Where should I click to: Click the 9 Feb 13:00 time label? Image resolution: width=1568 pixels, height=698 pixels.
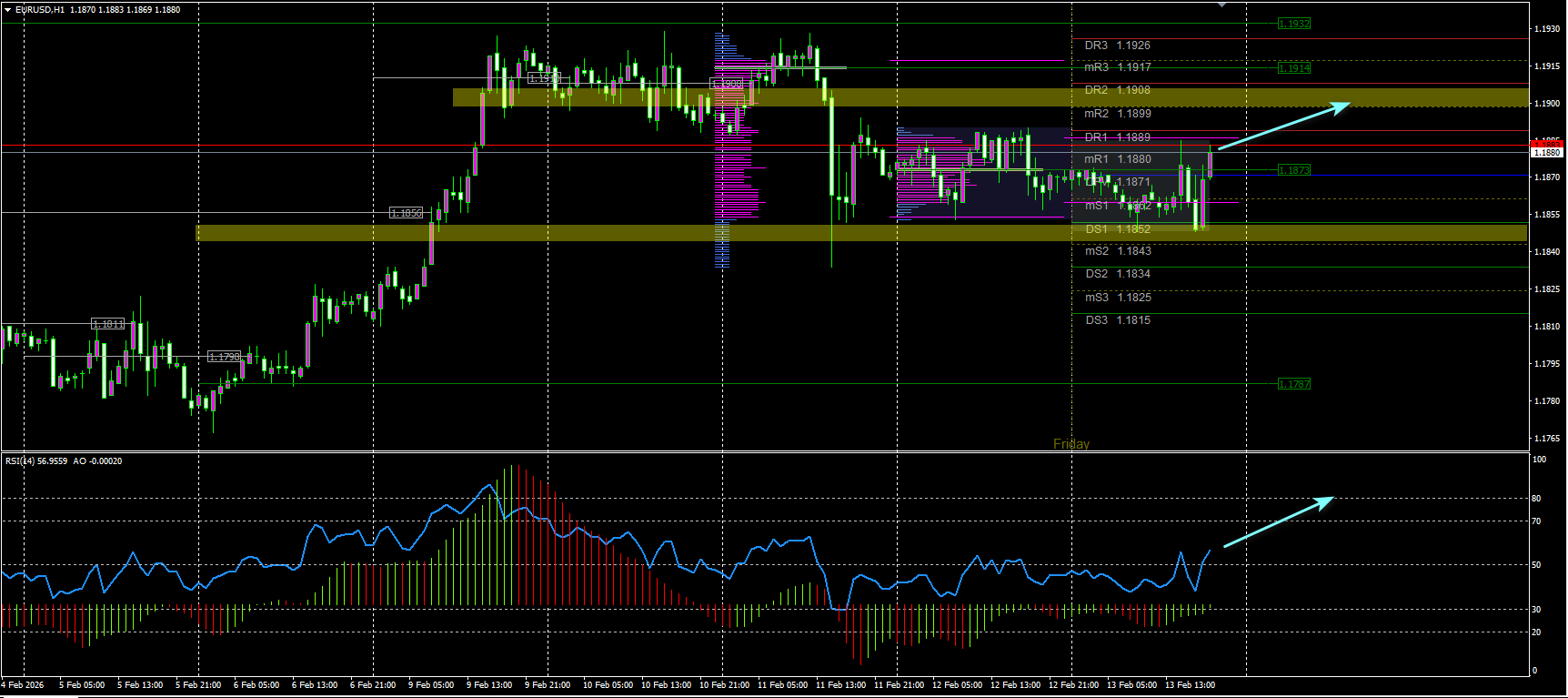click(x=489, y=685)
